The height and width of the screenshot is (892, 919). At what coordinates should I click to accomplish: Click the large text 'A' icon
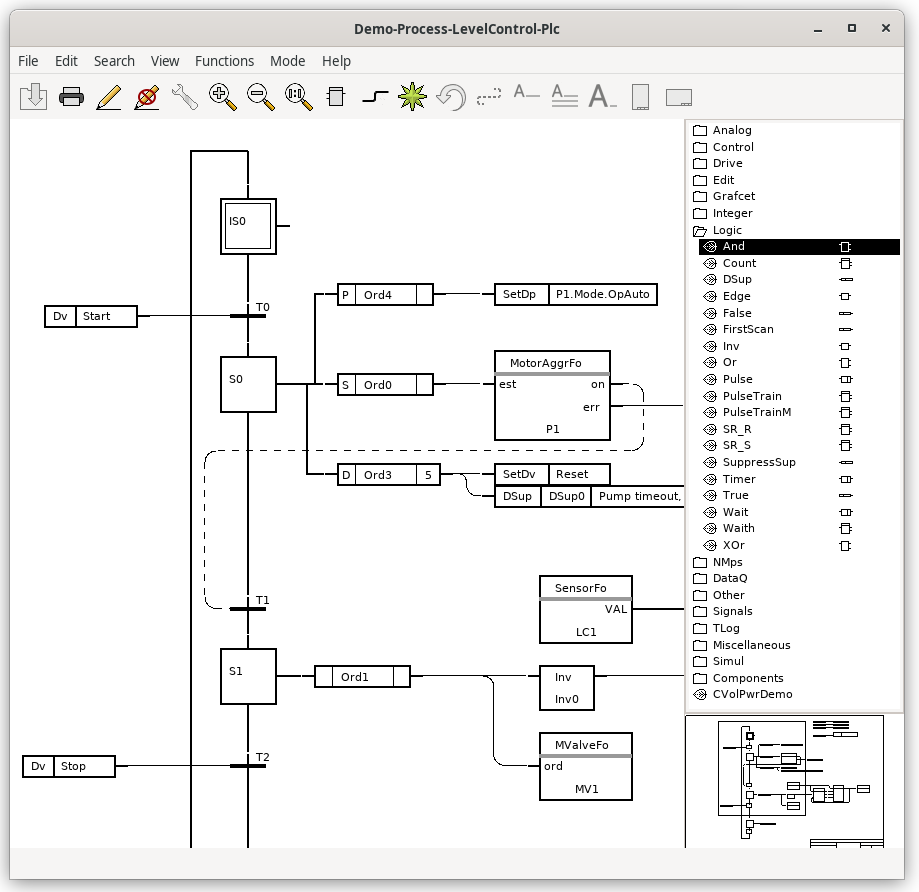point(603,96)
